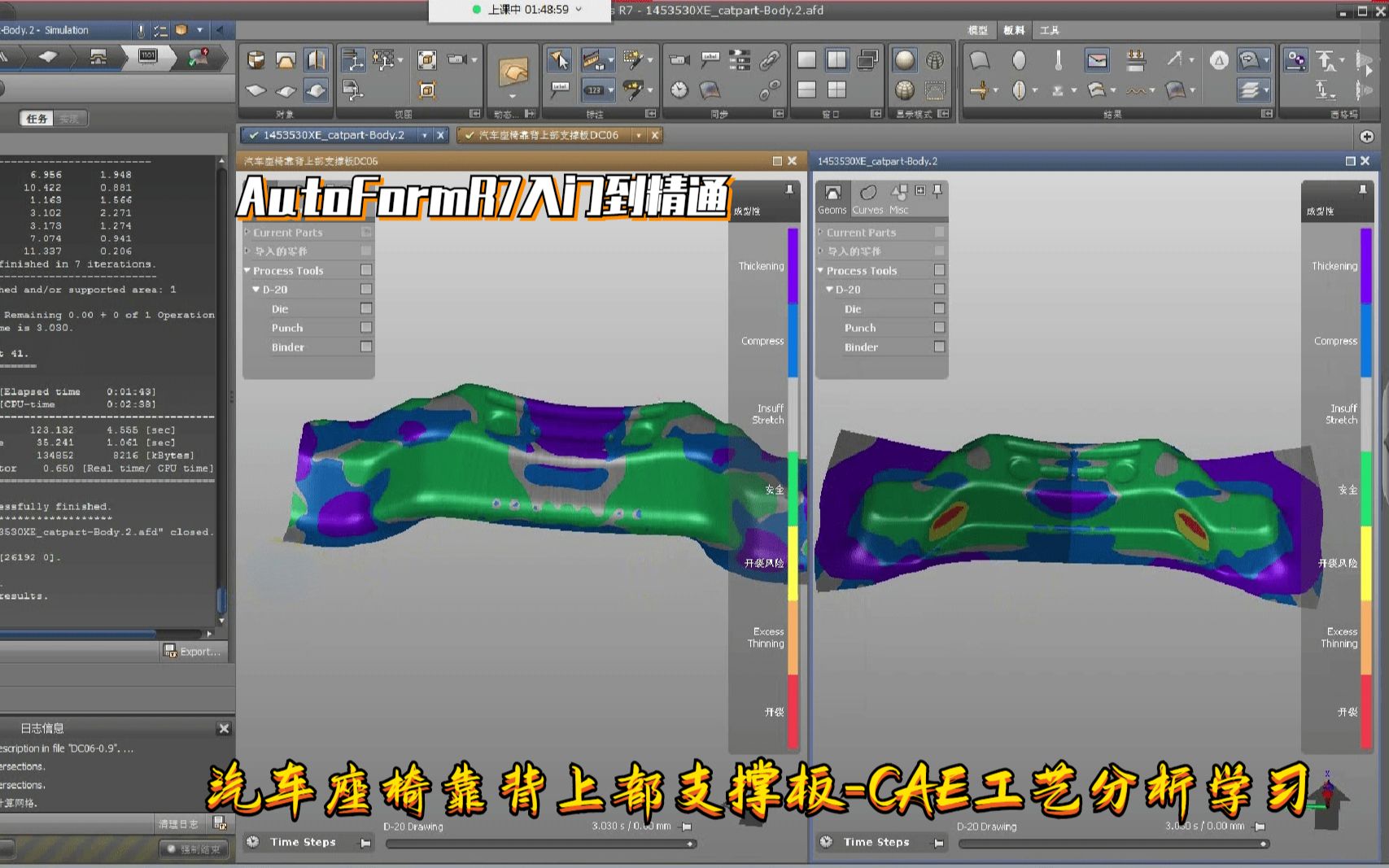Enable the Die checkbox under Process Tools
The image size is (1389, 868).
tap(366, 308)
